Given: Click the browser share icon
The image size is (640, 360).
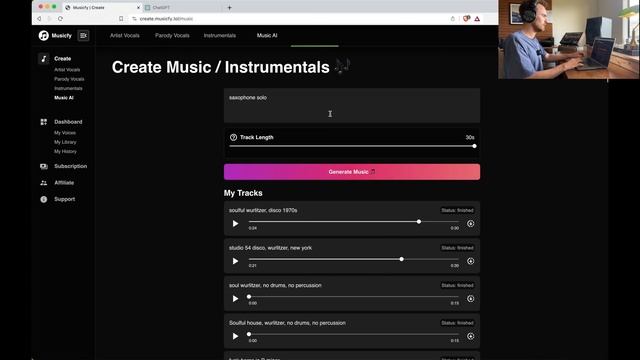Looking at the screenshot, I should pyautogui.click(x=453, y=19).
